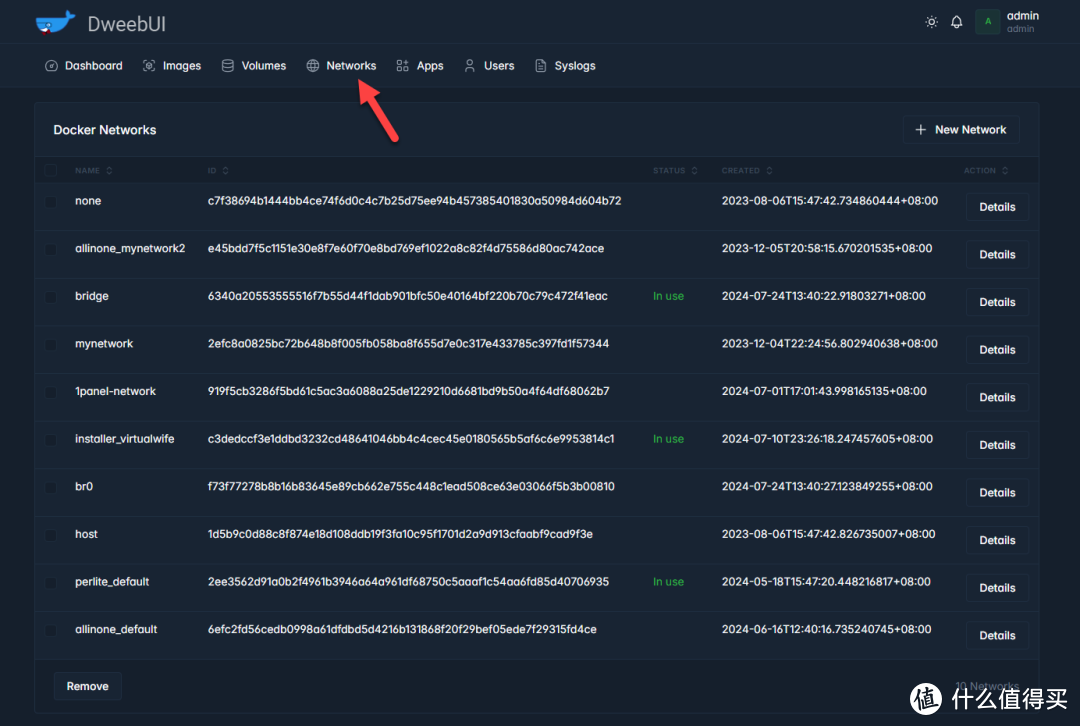1080x726 pixels.
Task: Toggle the light/dark theme sun icon
Action: click(931, 22)
